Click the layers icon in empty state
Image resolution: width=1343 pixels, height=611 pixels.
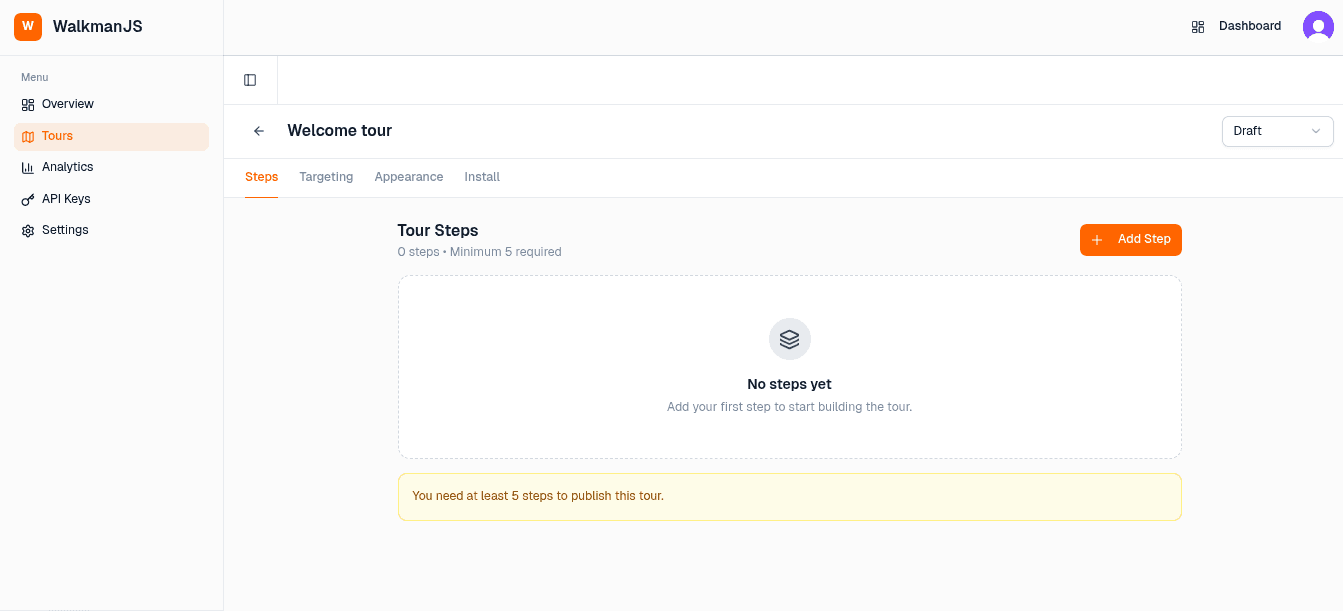pos(789,339)
